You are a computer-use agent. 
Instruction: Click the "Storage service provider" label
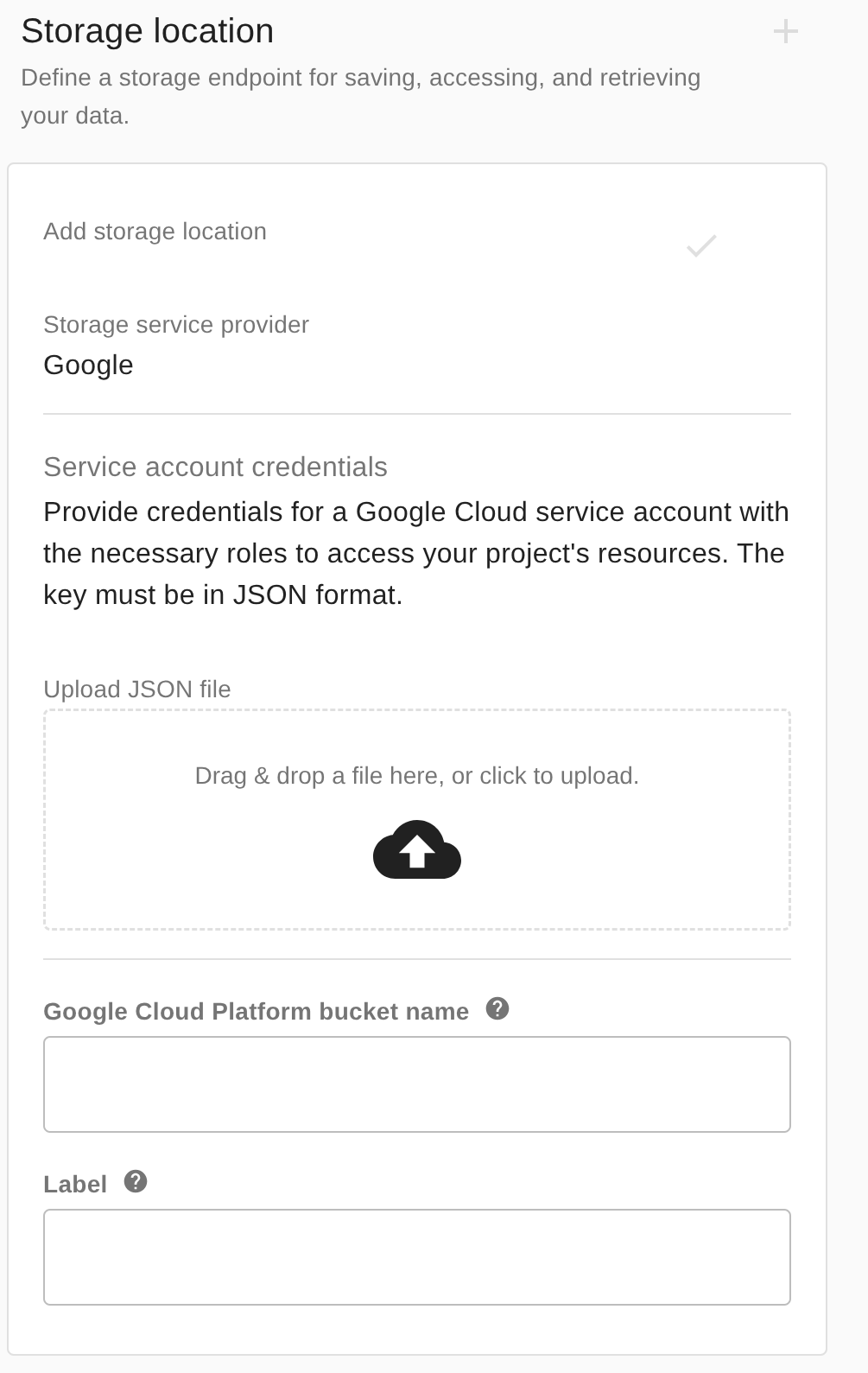pyautogui.click(x=176, y=325)
